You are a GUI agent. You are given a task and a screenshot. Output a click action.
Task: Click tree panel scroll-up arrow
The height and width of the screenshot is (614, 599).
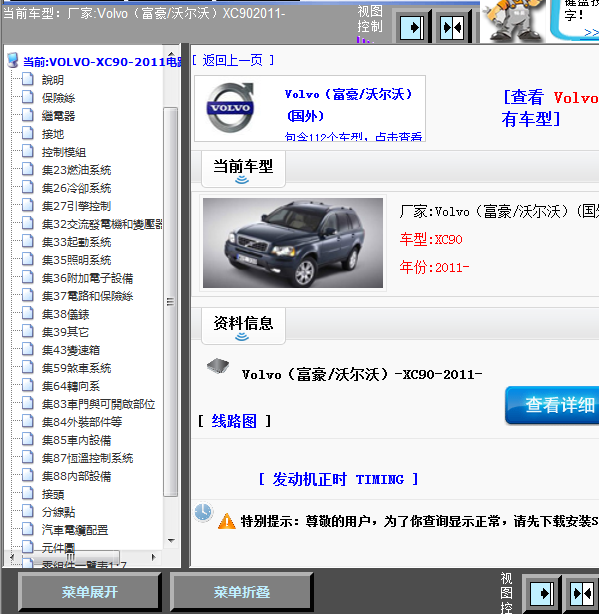coord(171,54)
